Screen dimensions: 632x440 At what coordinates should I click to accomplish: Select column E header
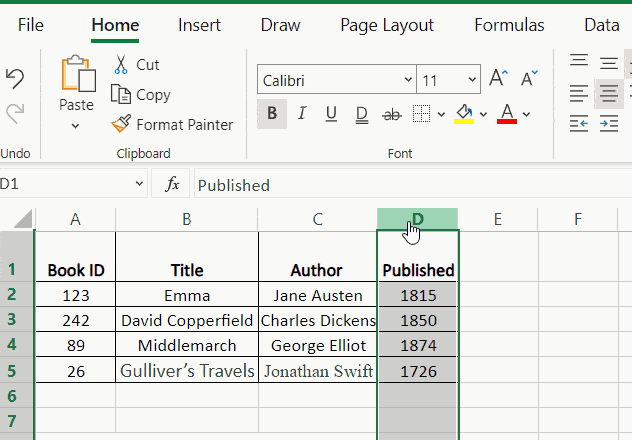pyautogui.click(x=498, y=220)
